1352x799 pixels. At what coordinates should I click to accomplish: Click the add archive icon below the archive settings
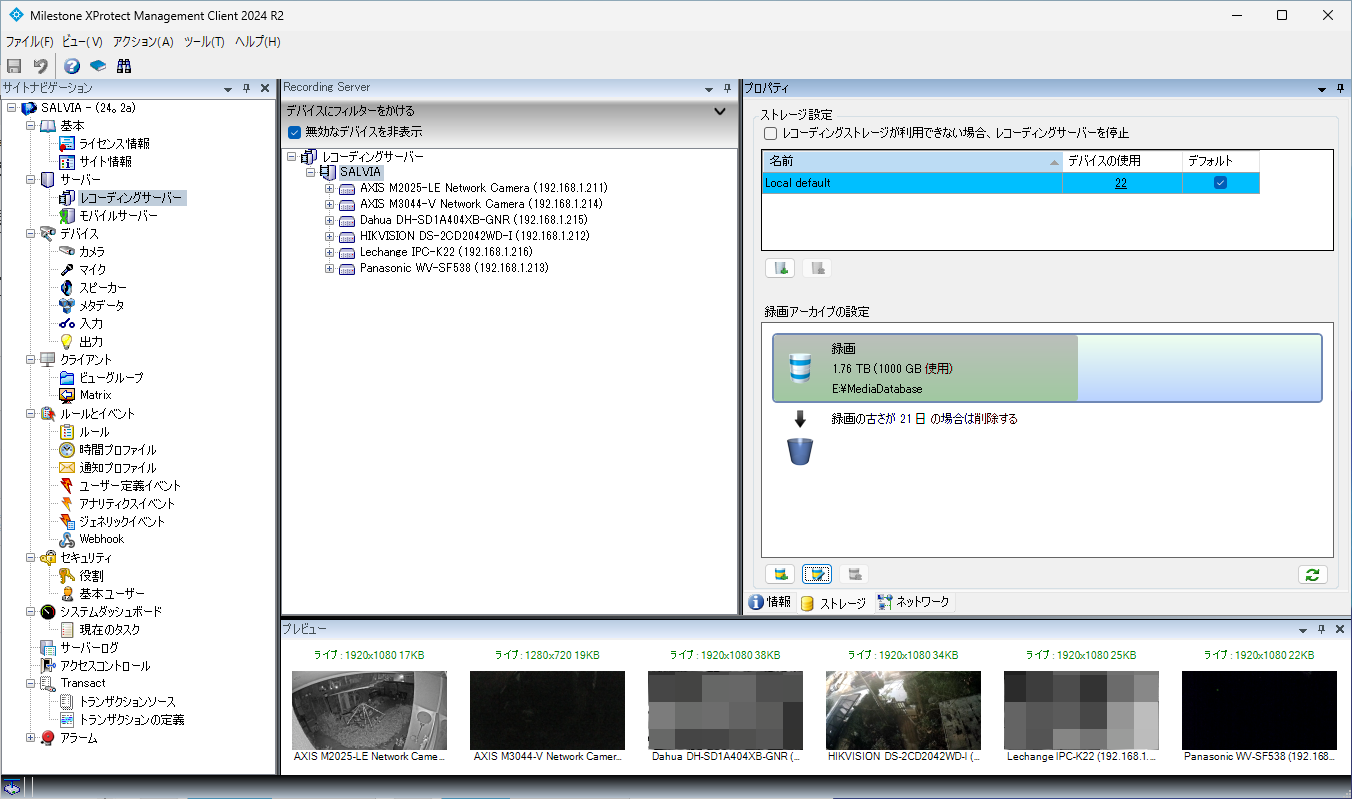[x=780, y=574]
